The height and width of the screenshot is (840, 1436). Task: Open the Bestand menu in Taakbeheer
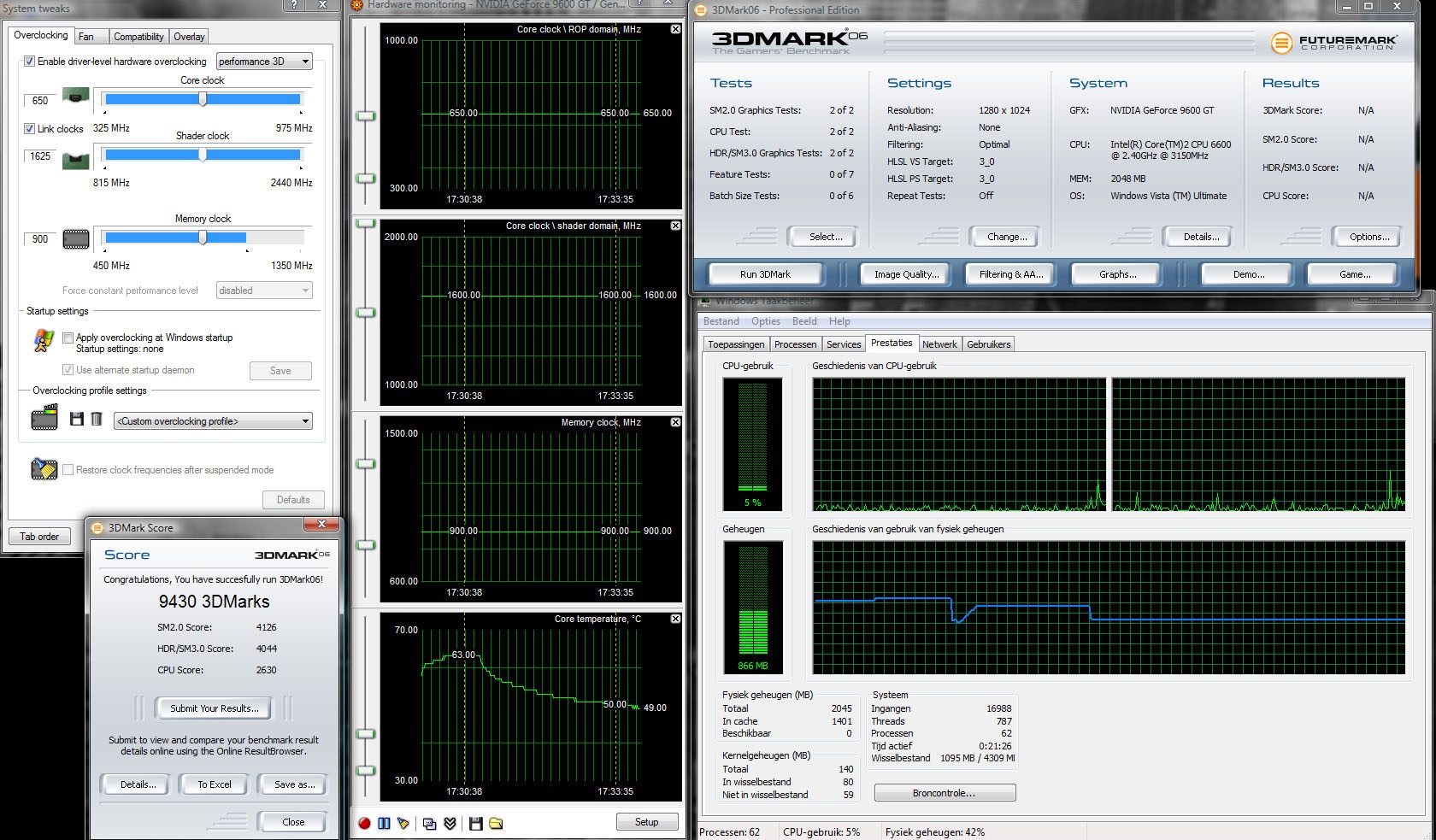pos(721,321)
